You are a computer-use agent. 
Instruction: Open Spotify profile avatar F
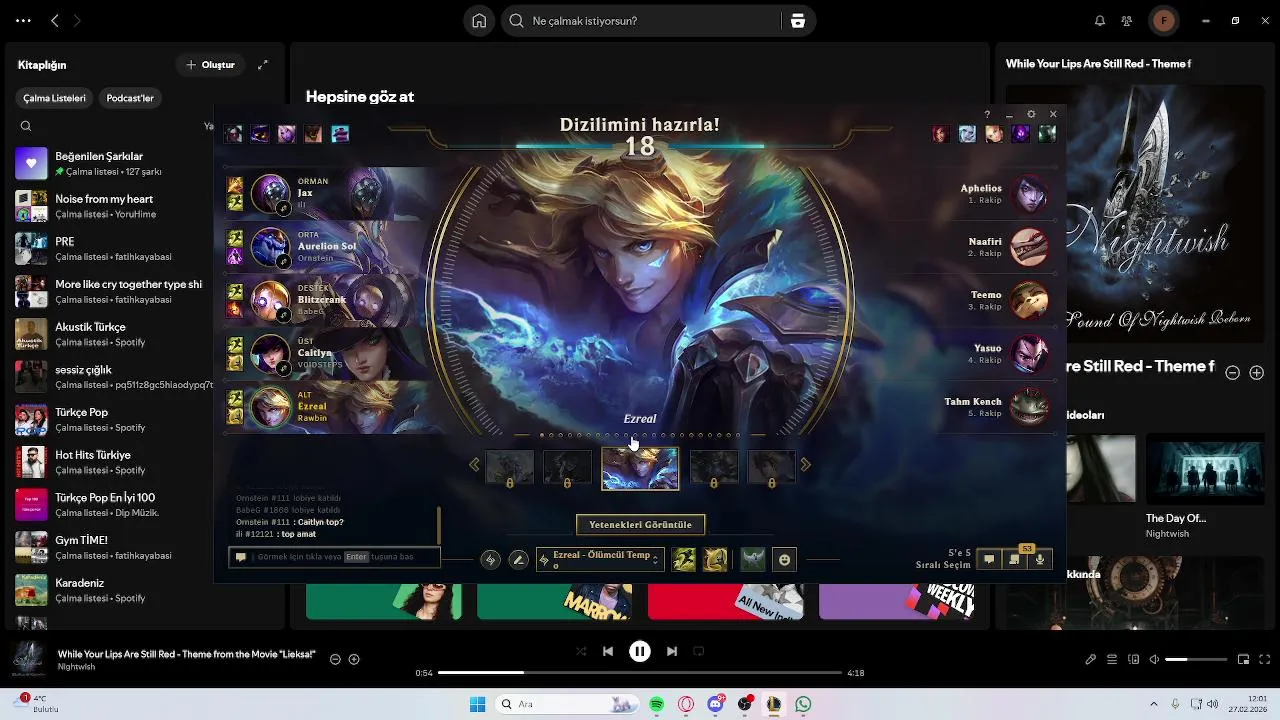pyautogui.click(x=1163, y=21)
